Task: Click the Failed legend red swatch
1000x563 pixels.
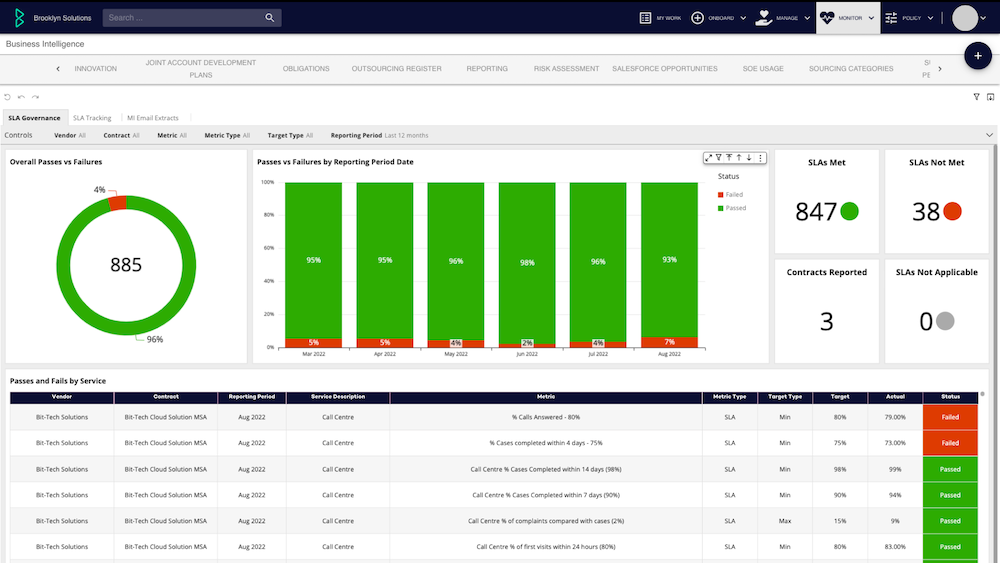Action: [721, 194]
